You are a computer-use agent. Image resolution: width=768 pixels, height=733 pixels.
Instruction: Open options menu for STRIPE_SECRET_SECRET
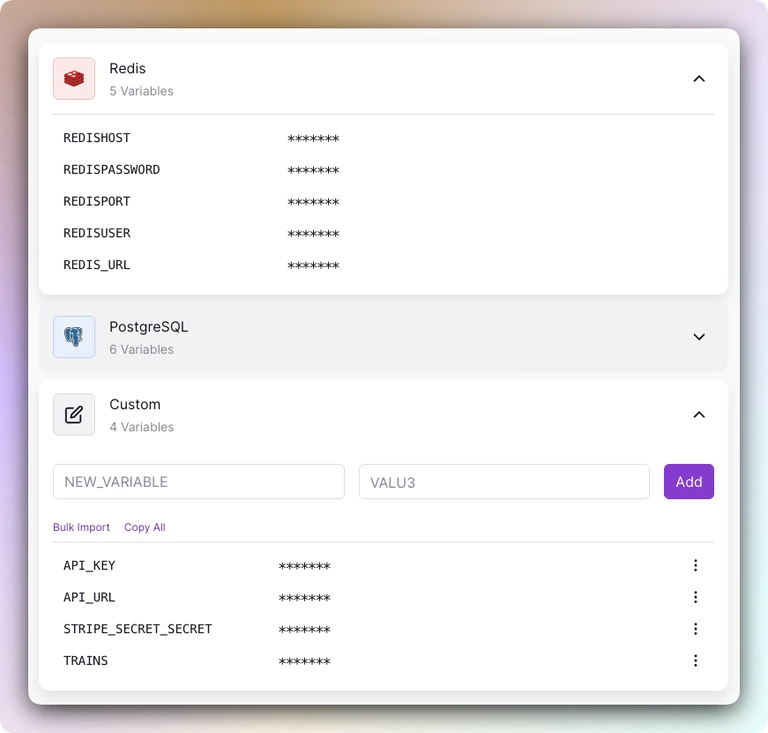pyautogui.click(x=695, y=629)
